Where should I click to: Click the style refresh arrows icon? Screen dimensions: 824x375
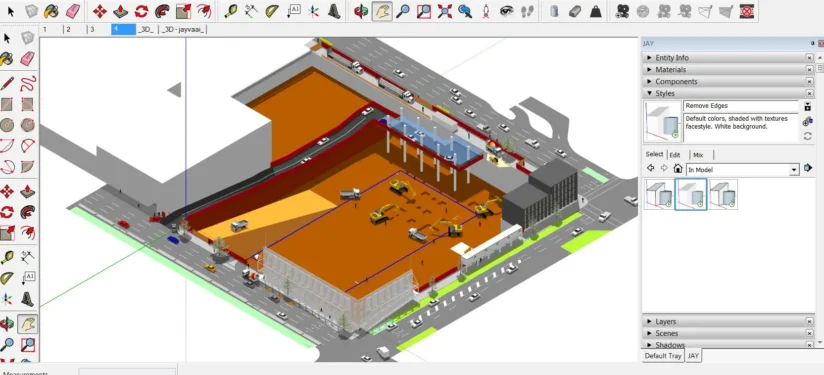coord(808,136)
